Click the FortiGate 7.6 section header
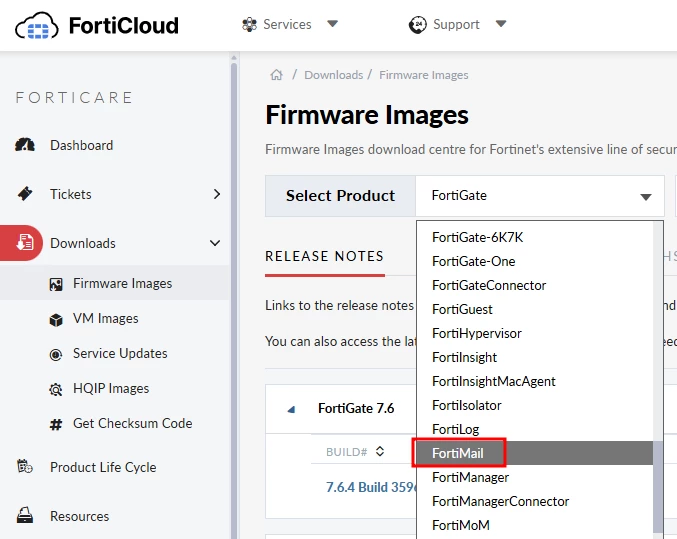The width and height of the screenshot is (677, 539). click(x=356, y=408)
